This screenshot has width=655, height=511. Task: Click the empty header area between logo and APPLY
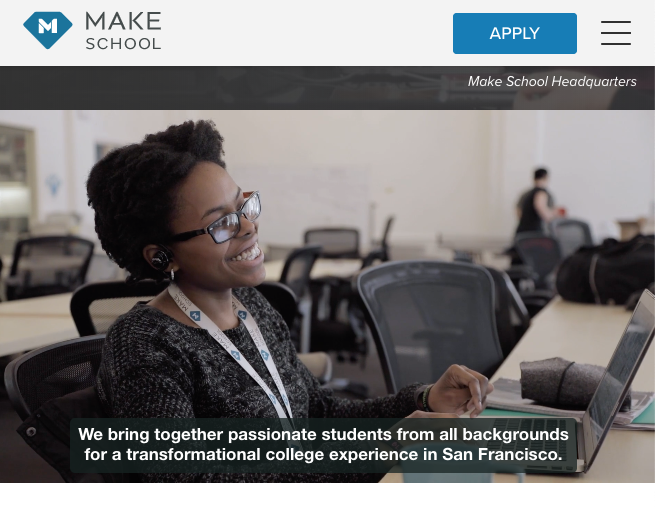click(307, 33)
